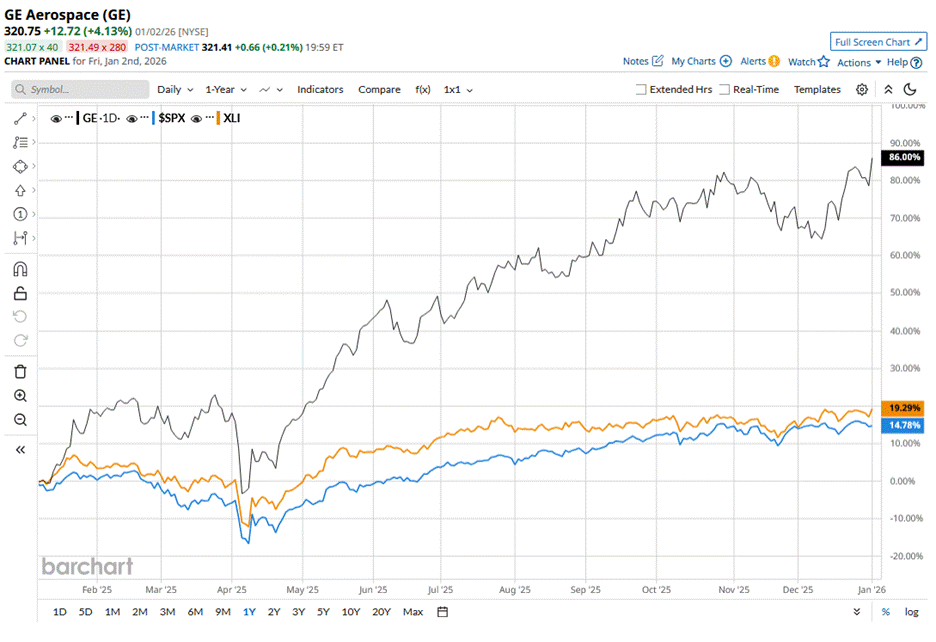Enable the Extended Hrs checkbox
The width and height of the screenshot is (936, 642).
click(x=641, y=90)
